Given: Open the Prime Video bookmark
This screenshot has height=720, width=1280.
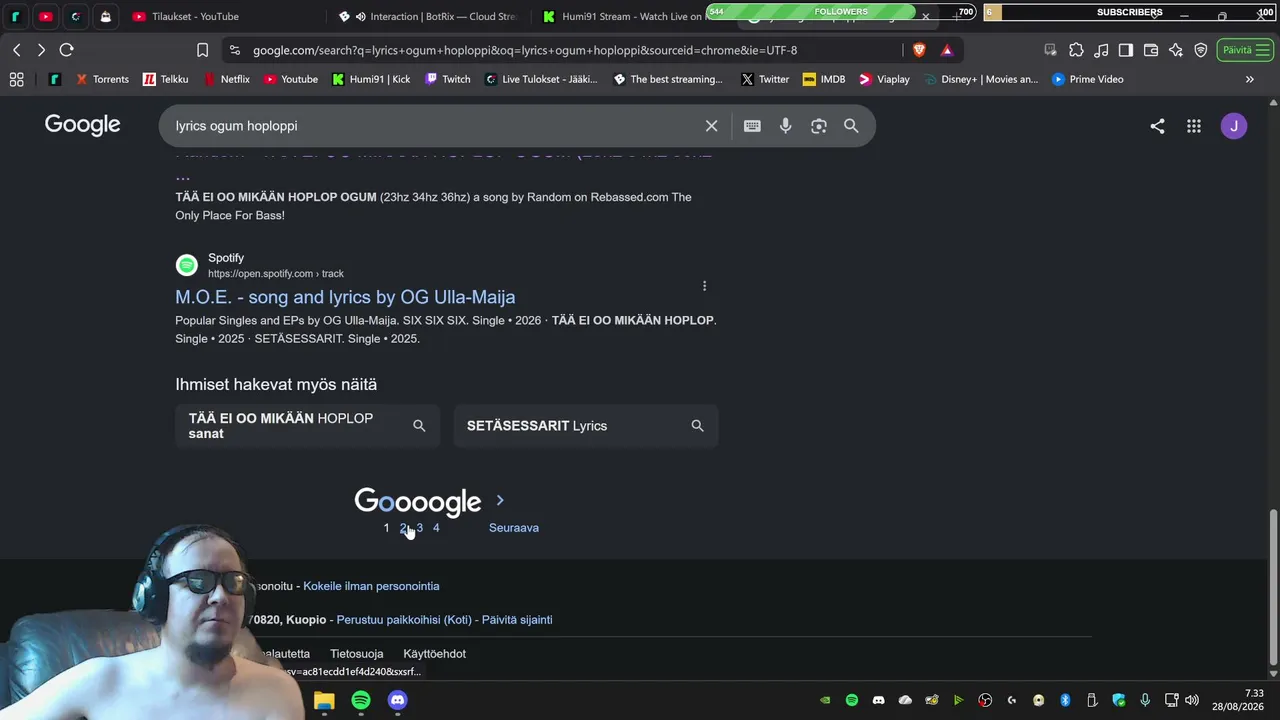Looking at the screenshot, I should (x=1087, y=79).
